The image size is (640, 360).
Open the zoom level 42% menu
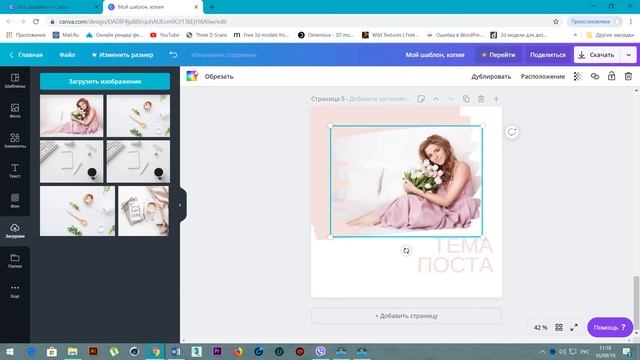540,327
